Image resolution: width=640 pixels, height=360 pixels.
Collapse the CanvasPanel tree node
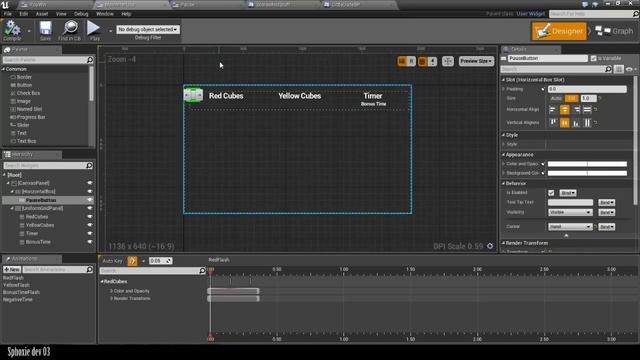point(8,183)
